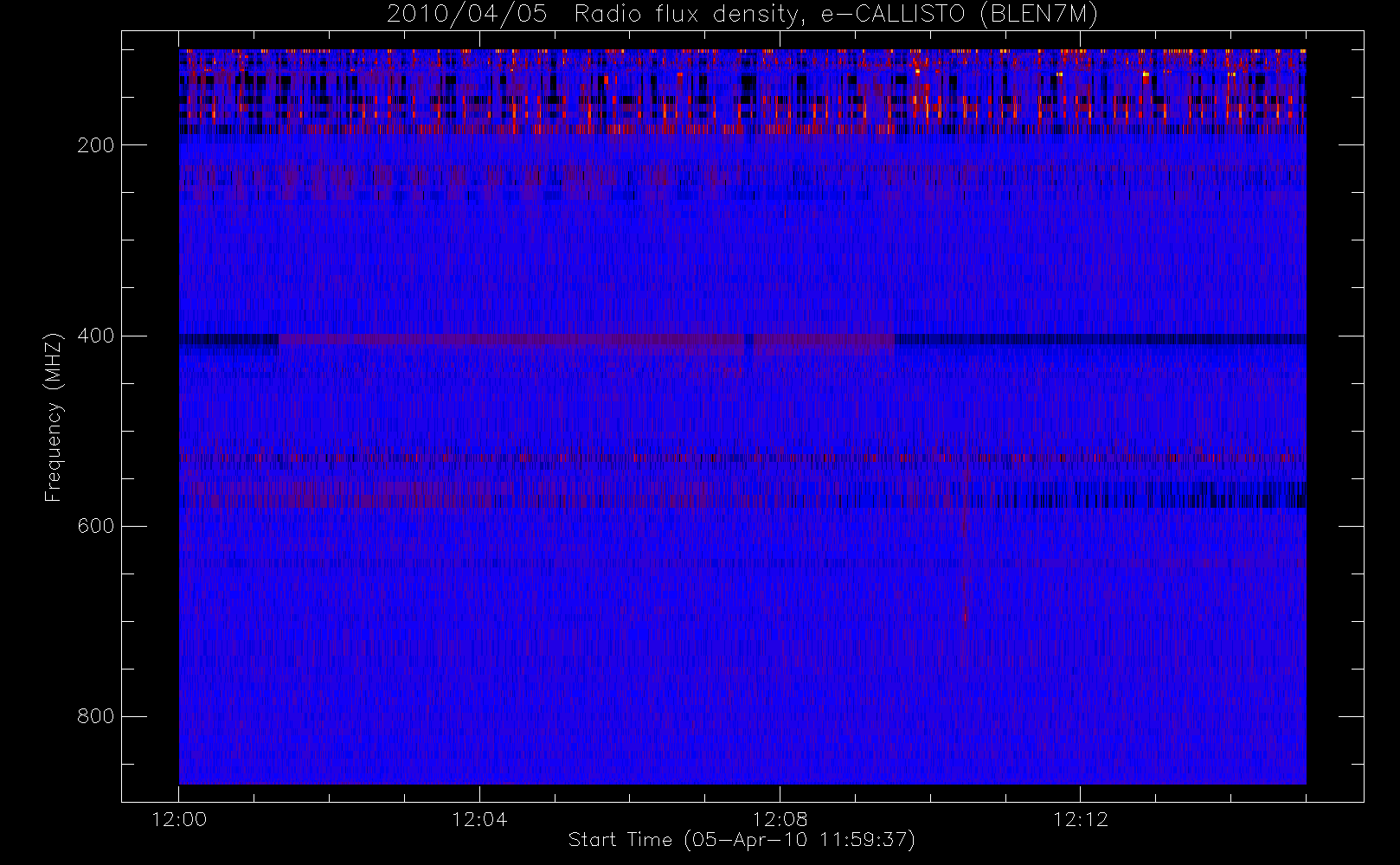Click the 'Frequency (MHZ)' axis label

pos(54,417)
